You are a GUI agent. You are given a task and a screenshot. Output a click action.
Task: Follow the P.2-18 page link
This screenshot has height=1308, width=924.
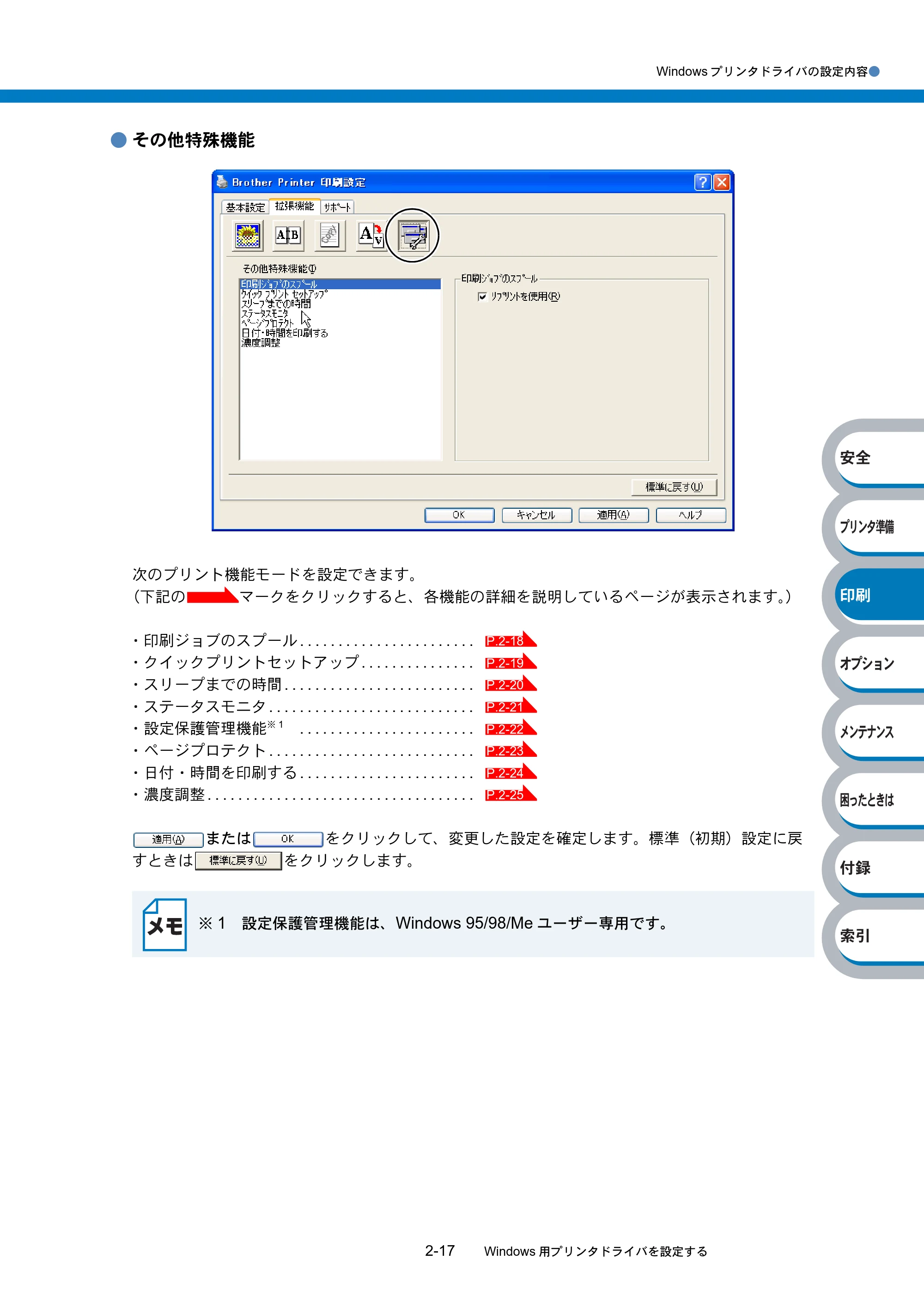(x=511, y=640)
